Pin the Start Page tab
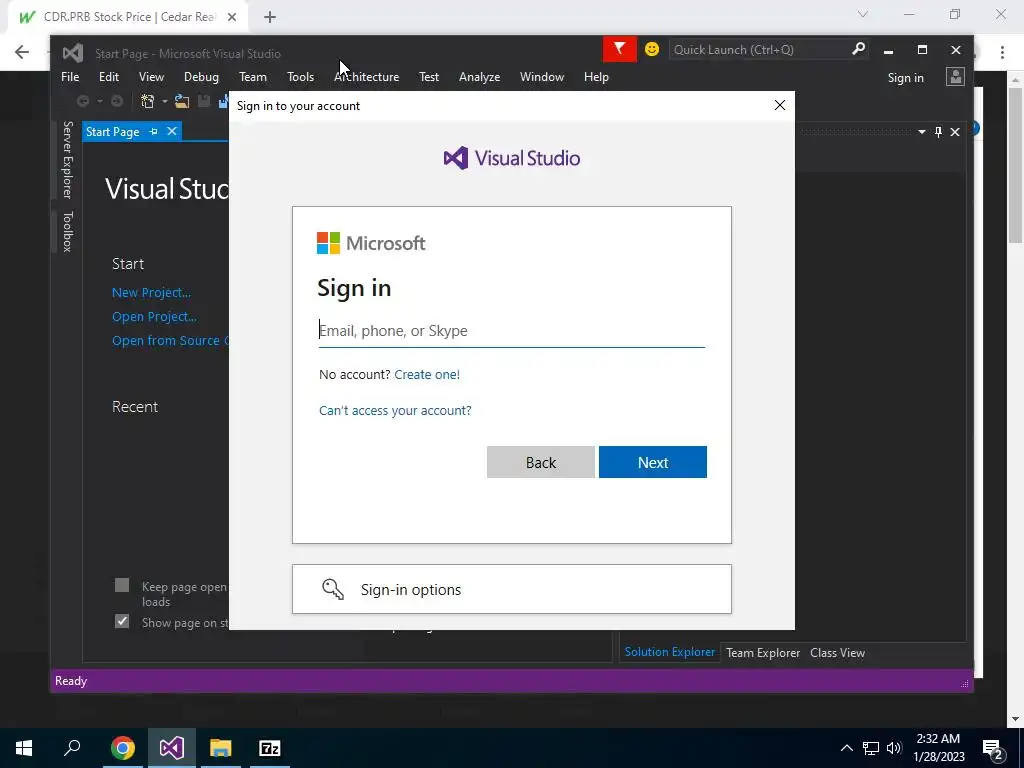The width and height of the screenshot is (1024, 768). [153, 131]
